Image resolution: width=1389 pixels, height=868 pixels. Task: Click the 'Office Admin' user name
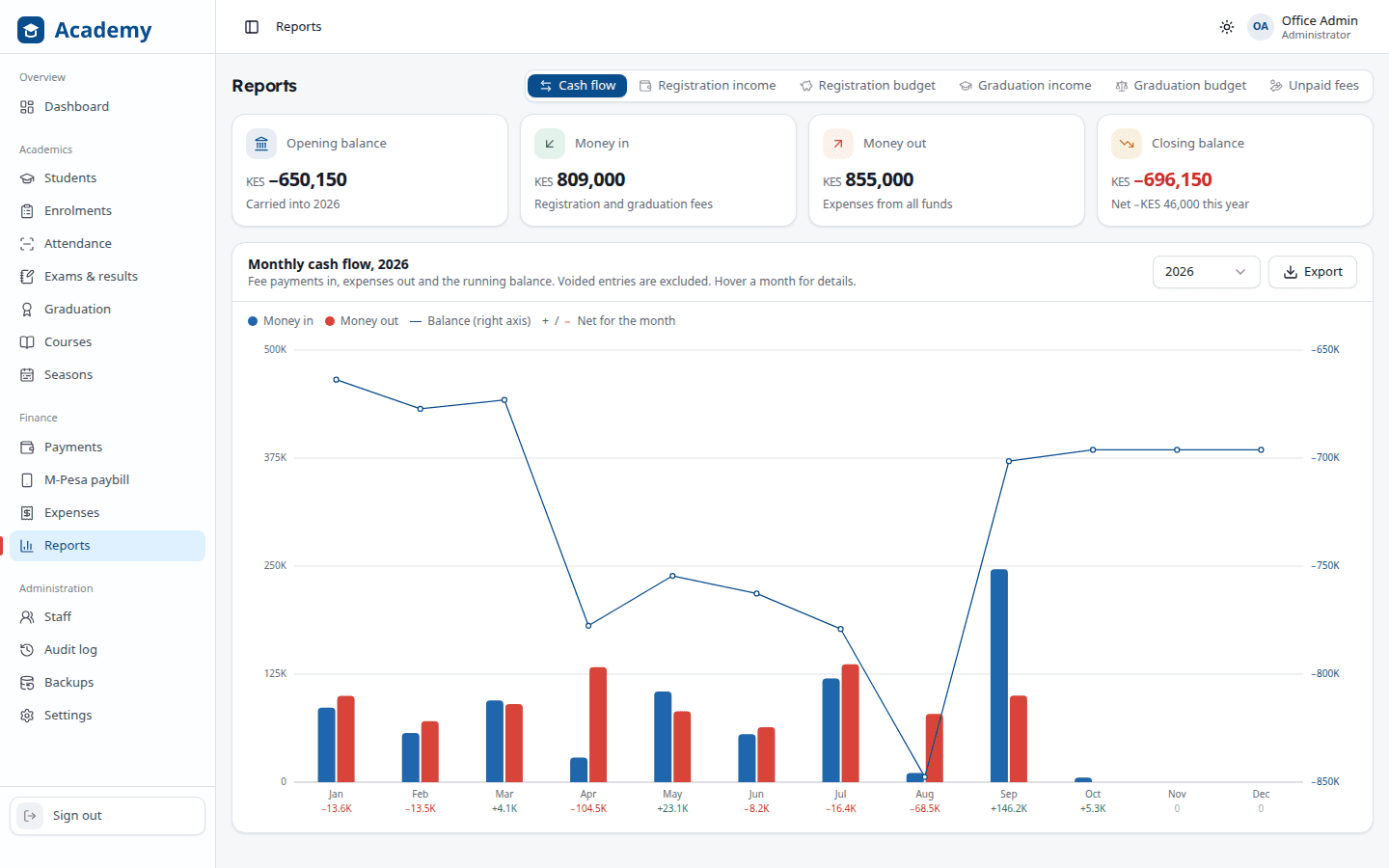(1320, 20)
